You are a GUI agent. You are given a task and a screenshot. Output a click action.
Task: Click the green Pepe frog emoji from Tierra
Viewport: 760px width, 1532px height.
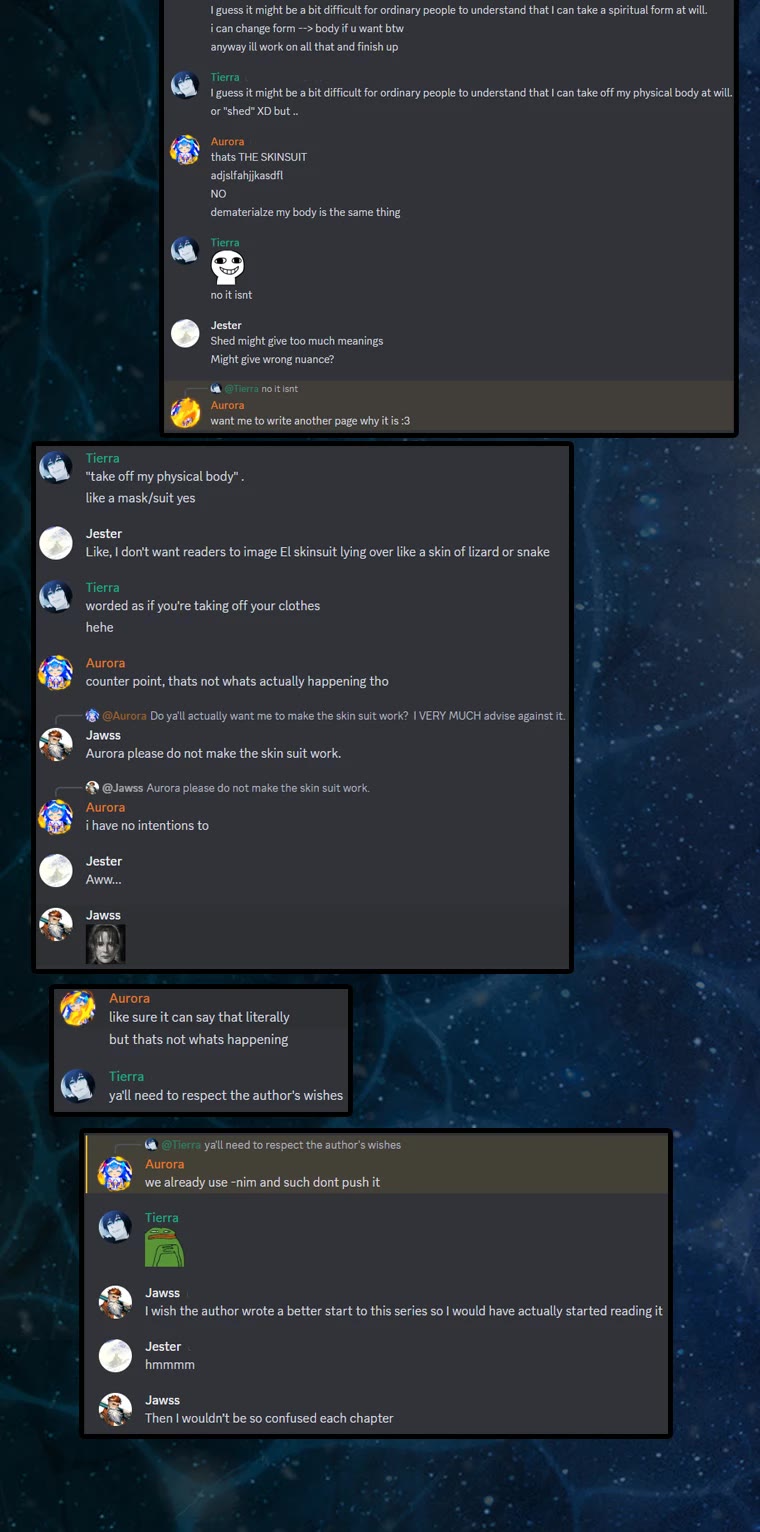(x=165, y=1248)
